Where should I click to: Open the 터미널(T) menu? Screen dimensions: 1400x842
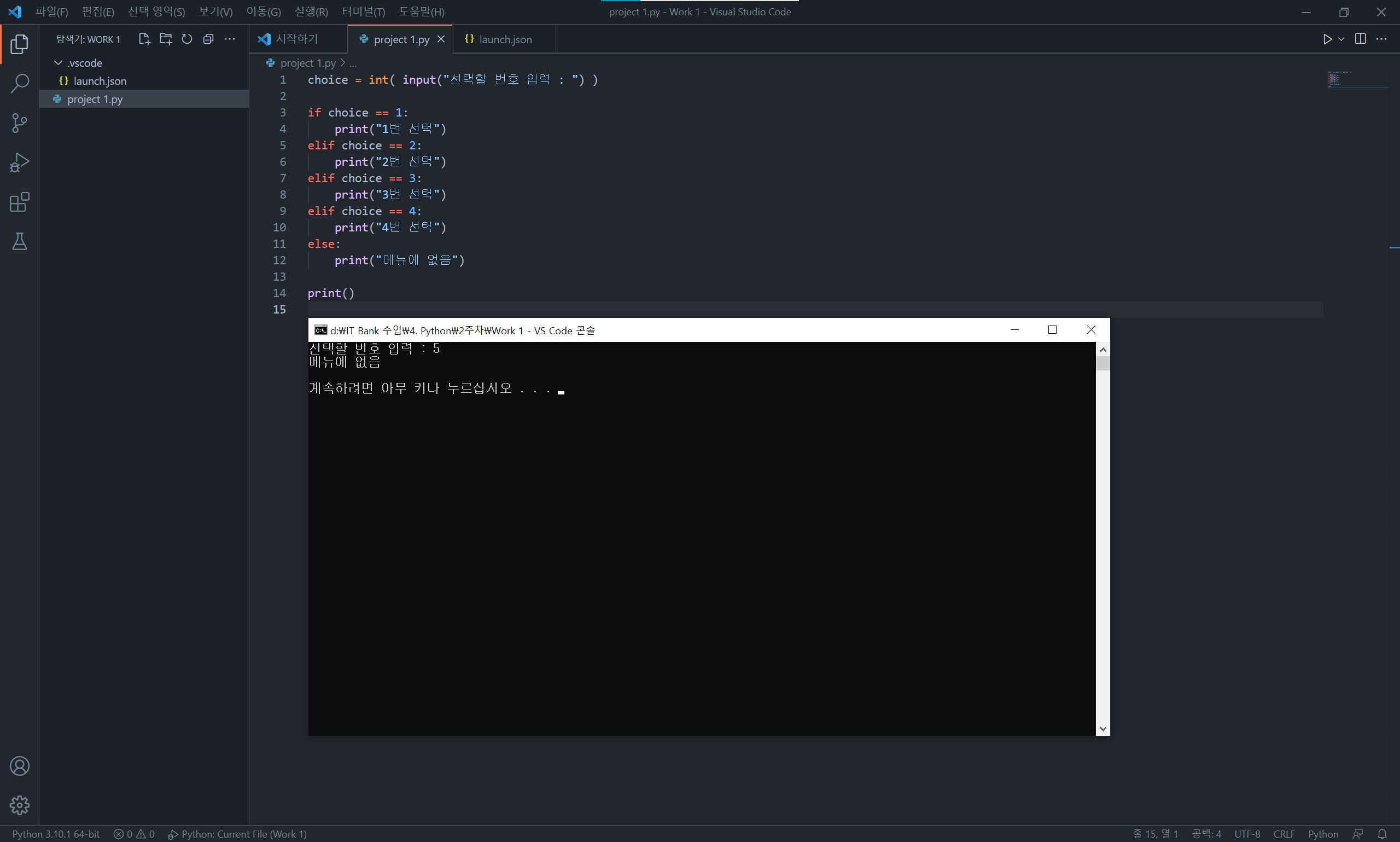pos(363,12)
